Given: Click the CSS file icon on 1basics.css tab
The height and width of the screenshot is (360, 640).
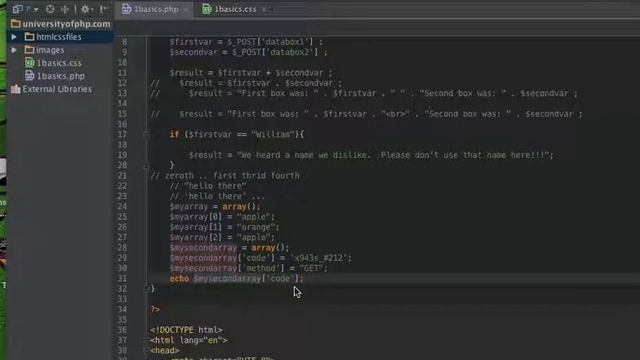Looking at the screenshot, I should tap(207, 9).
